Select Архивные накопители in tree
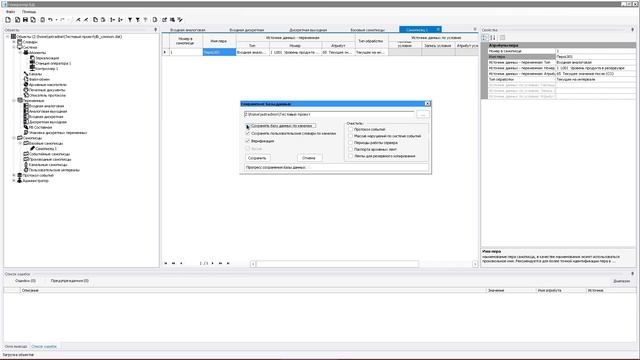 [x=47, y=84]
